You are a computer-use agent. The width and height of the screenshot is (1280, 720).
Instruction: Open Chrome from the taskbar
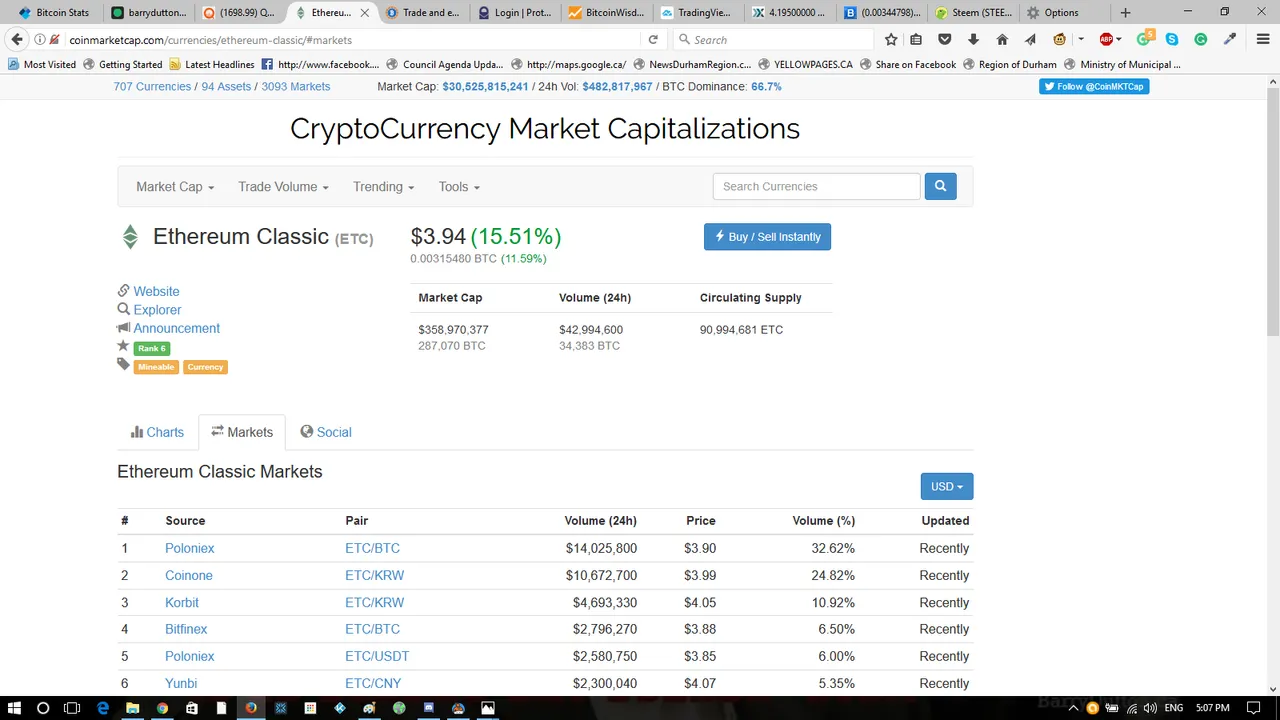(x=162, y=708)
